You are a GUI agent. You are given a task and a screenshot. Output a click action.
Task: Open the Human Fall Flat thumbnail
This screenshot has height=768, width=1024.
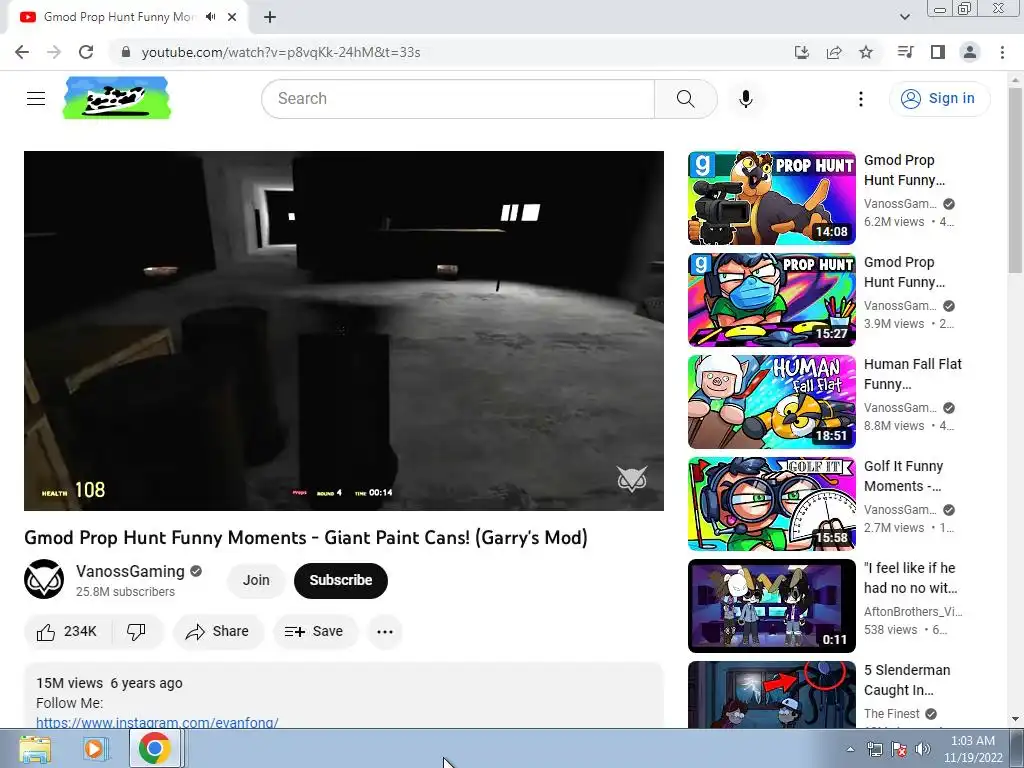(x=771, y=402)
